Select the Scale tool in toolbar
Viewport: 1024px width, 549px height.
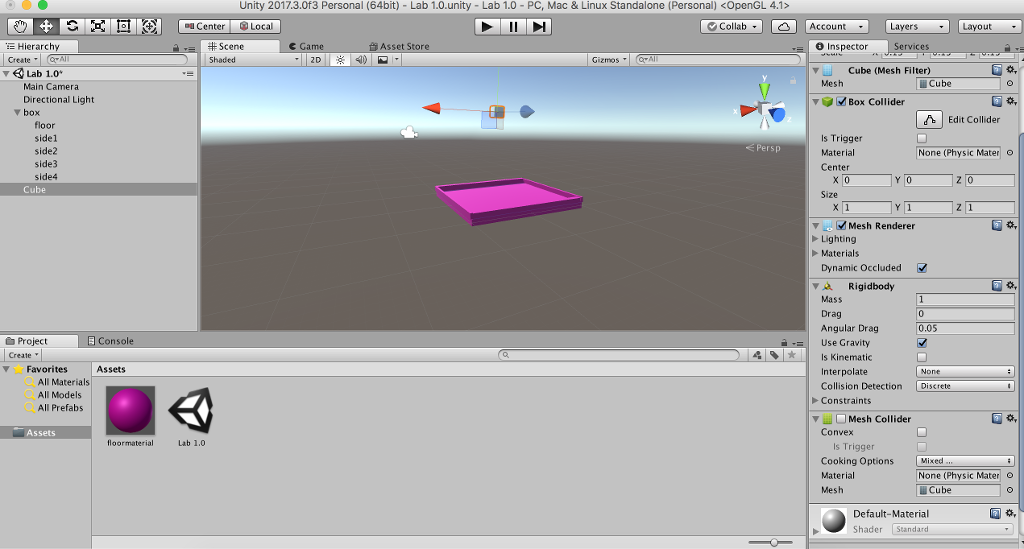98,26
